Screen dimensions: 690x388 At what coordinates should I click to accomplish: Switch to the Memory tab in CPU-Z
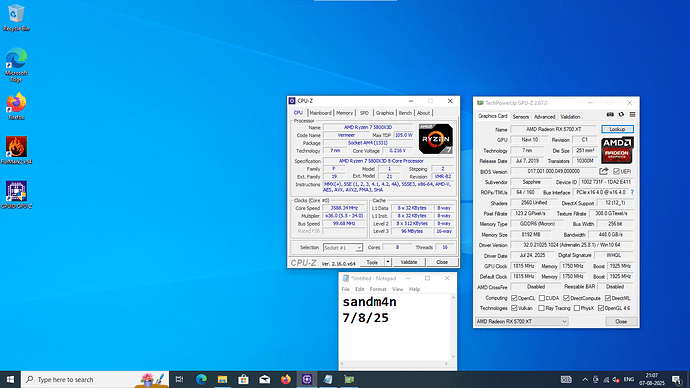point(345,113)
